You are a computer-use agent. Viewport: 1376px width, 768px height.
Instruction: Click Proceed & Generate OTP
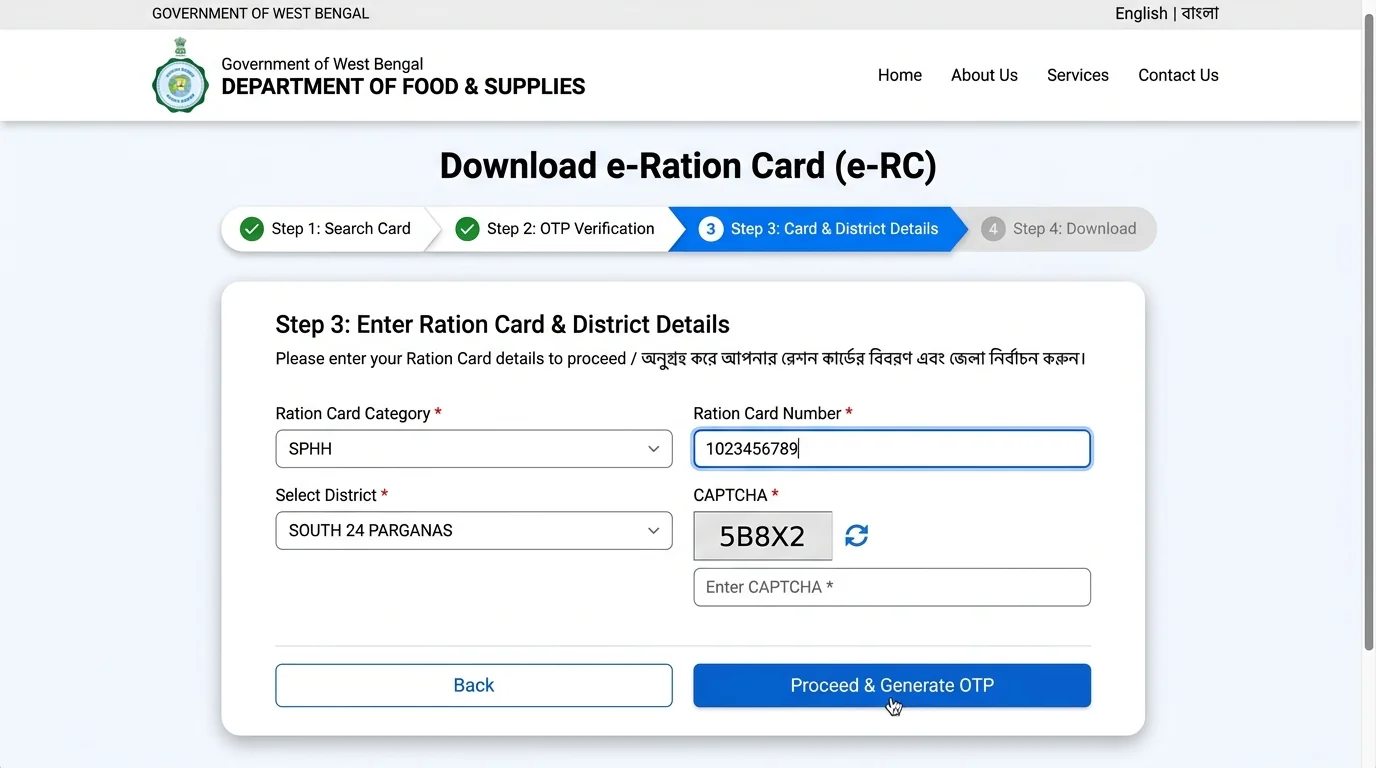[892, 686]
